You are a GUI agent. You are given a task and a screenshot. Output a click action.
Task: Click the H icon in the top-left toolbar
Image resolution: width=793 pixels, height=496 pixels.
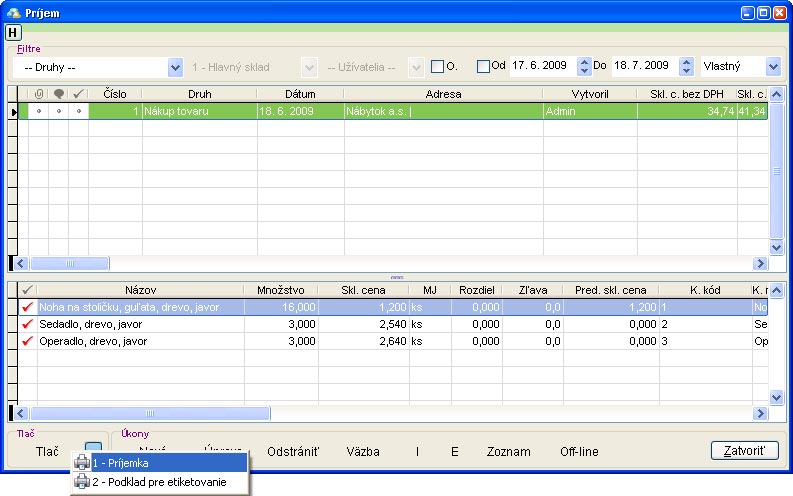coord(13,32)
